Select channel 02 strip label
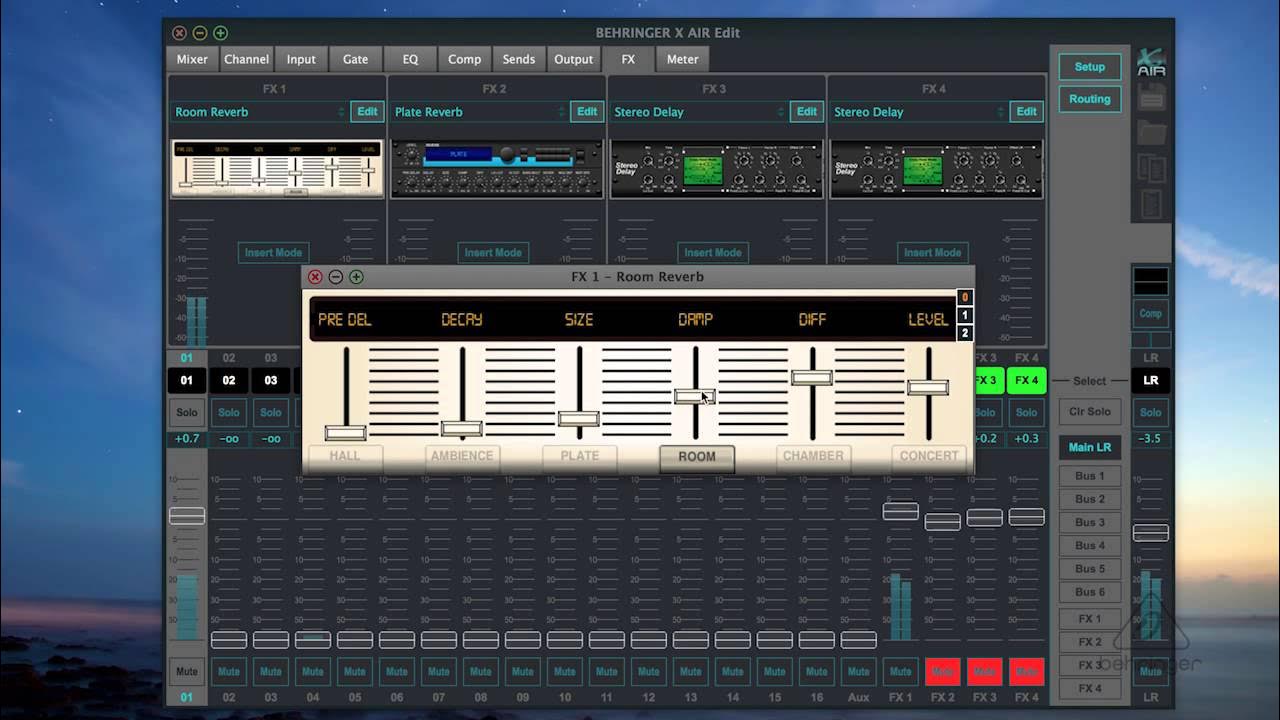Viewport: 1280px width, 720px height. (228, 380)
